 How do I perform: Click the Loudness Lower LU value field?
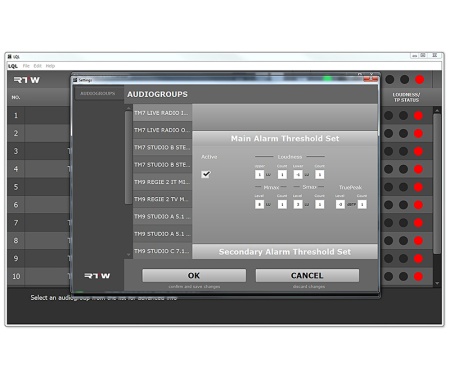[x=298, y=174]
